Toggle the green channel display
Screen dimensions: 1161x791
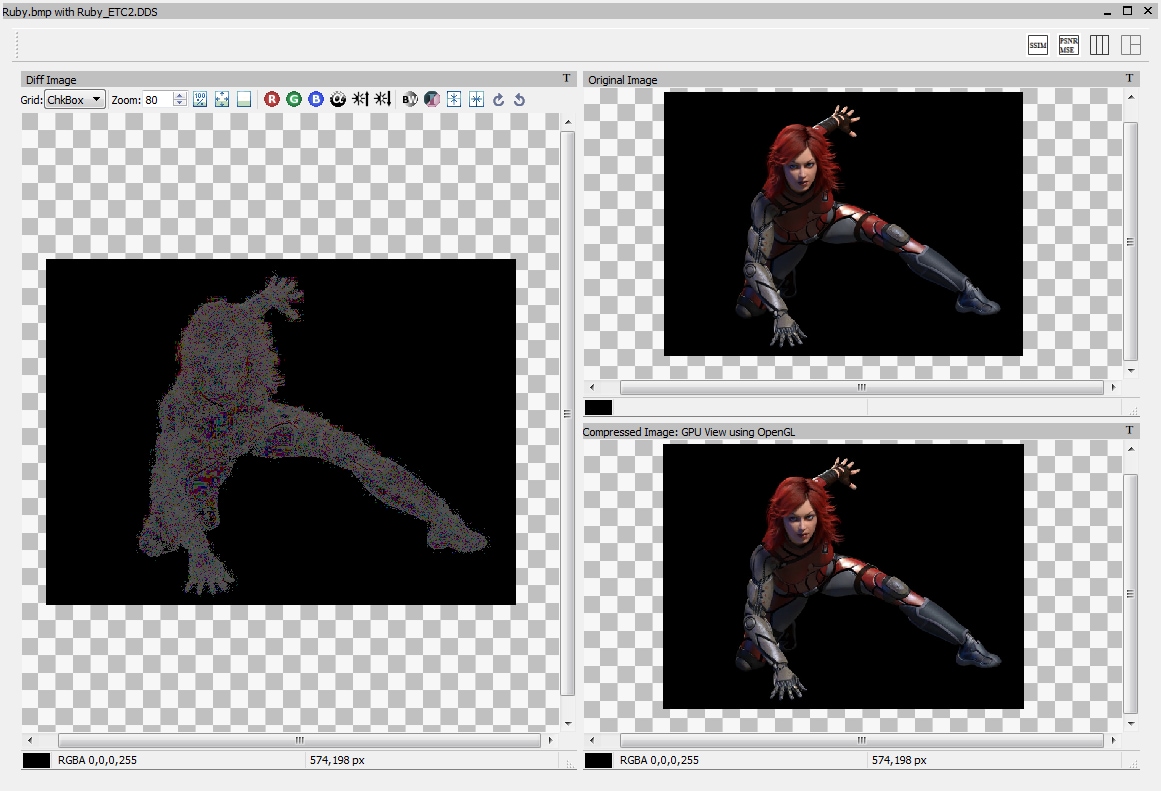pyautogui.click(x=294, y=99)
